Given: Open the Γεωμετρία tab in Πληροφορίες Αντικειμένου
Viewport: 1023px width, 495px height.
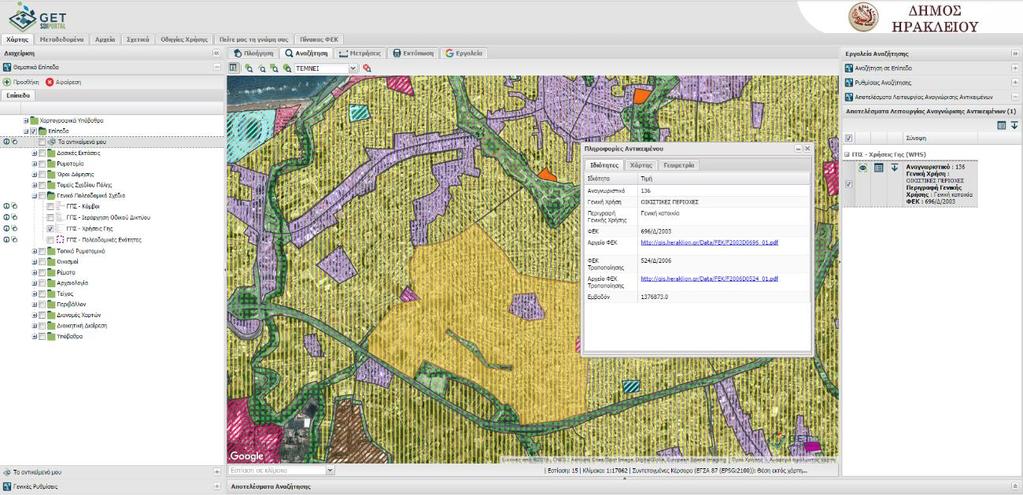Looking at the screenshot, I should tap(679, 166).
